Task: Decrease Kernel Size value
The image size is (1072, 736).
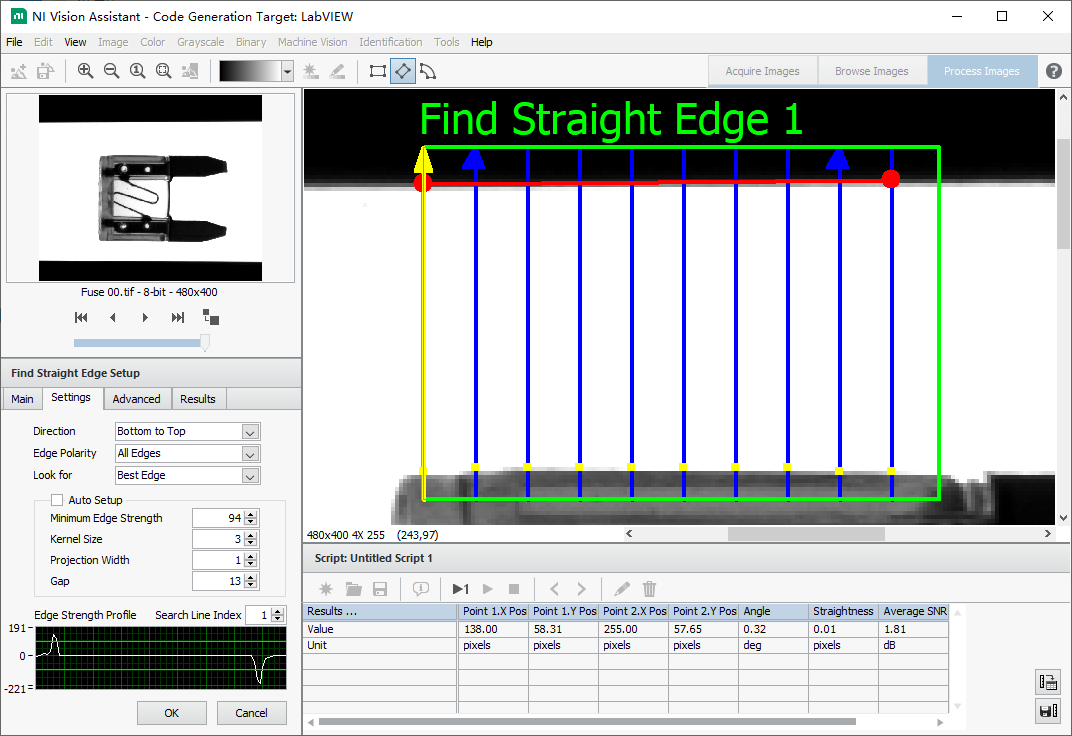Action: (x=251, y=543)
